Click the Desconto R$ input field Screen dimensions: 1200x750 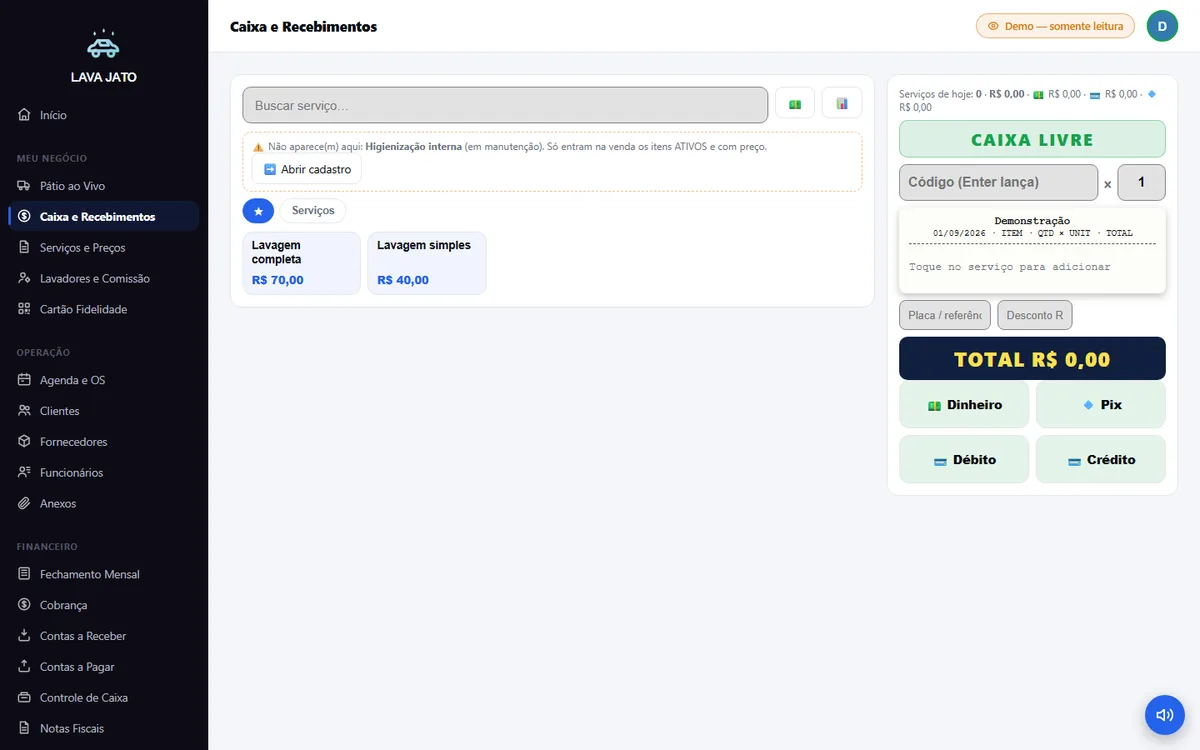click(1035, 315)
